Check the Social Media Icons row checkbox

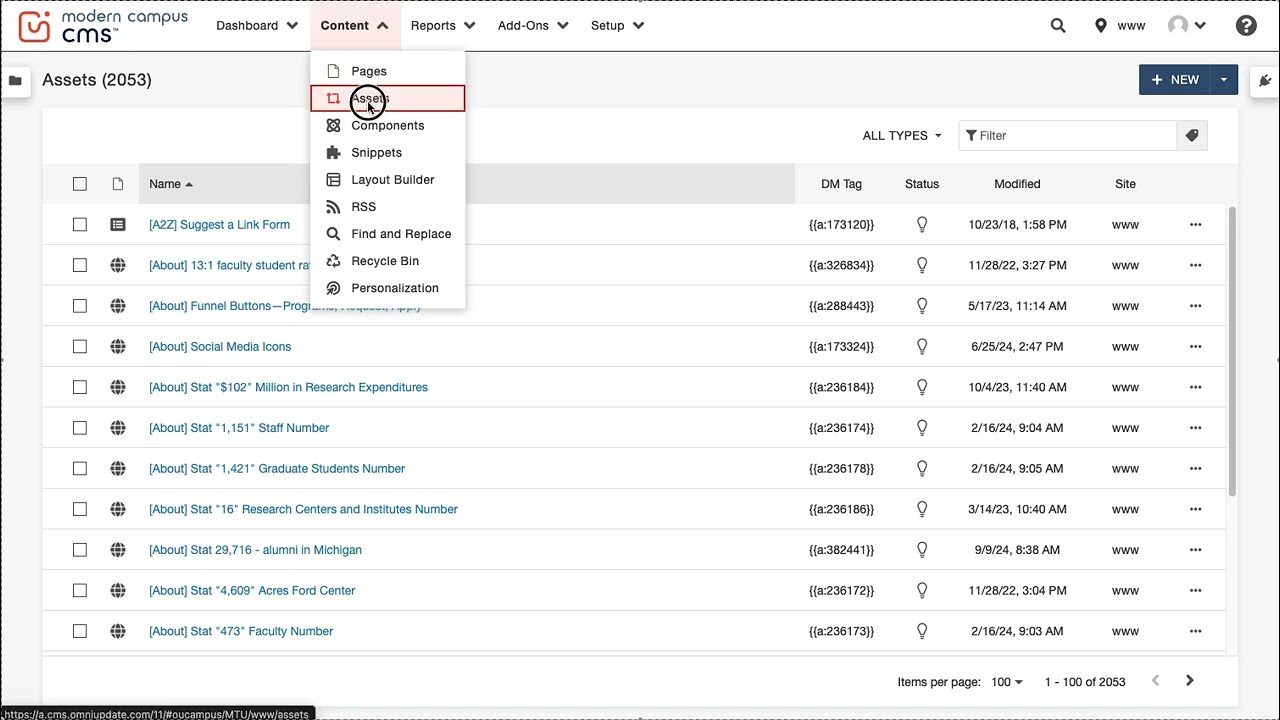[x=80, y=347]
